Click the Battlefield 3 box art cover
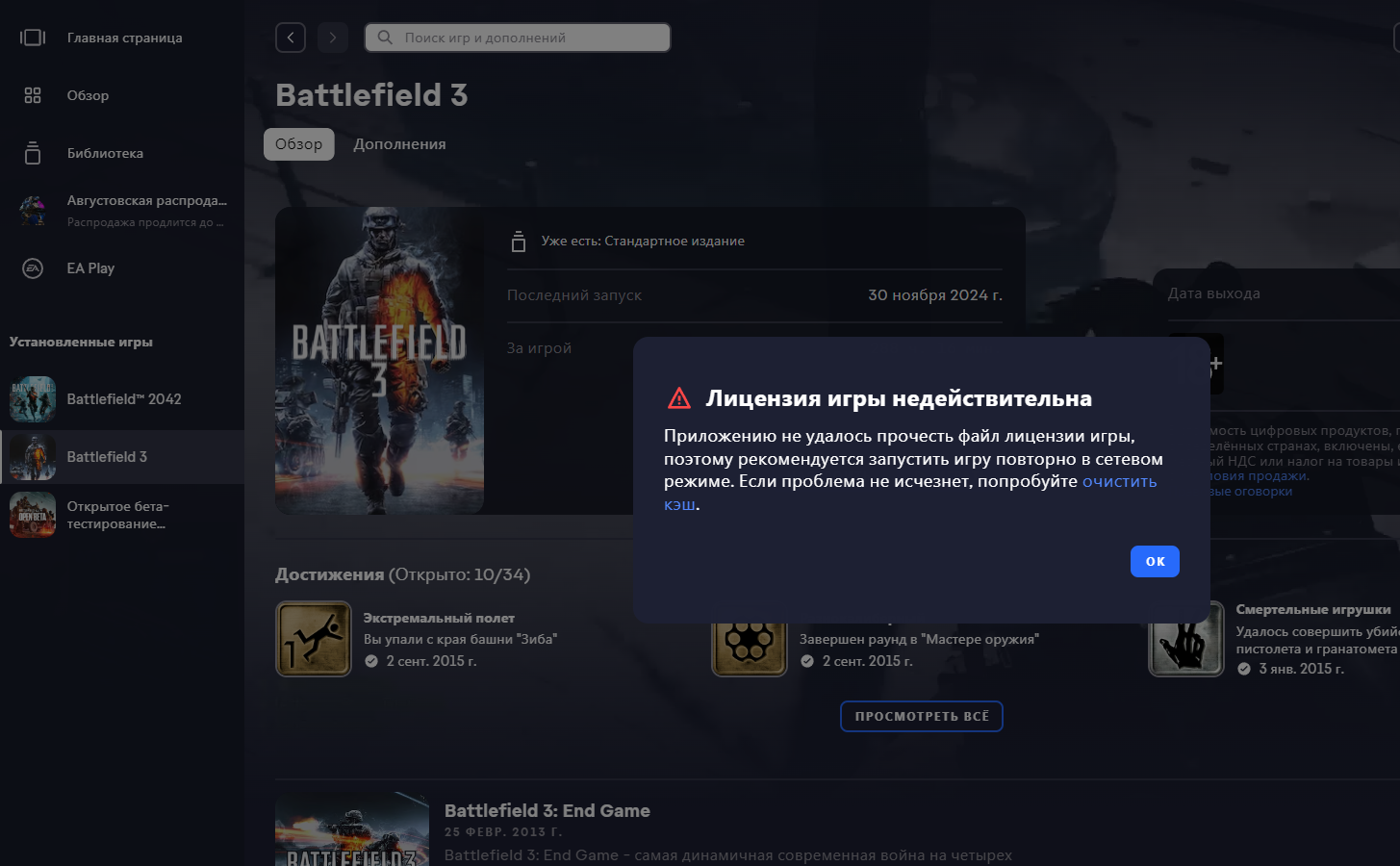This screenshot has width=1400, height=866. pyautogui.click(x=379, y=361)
